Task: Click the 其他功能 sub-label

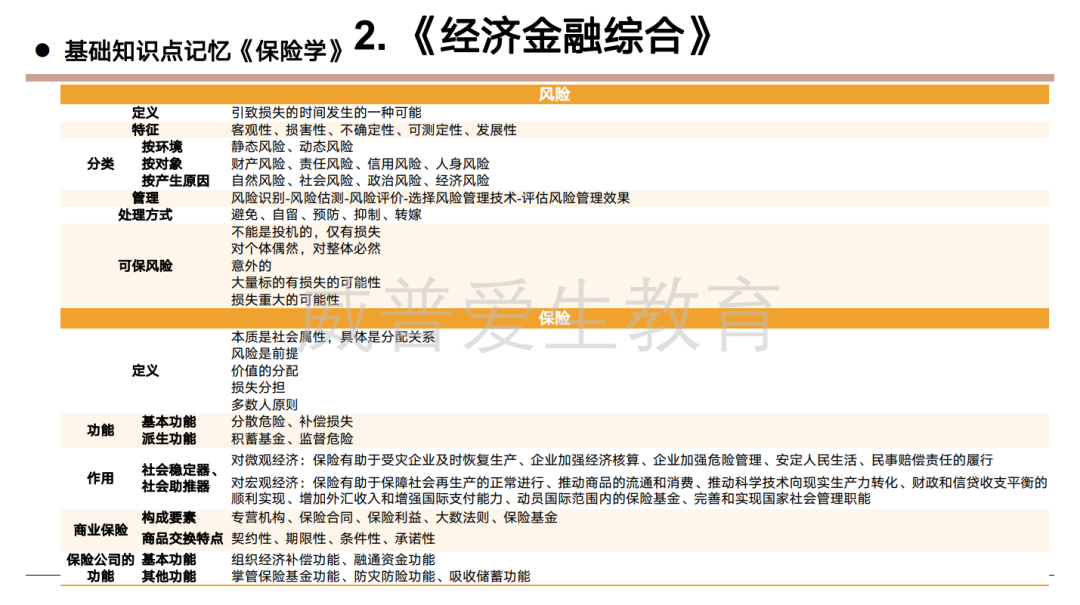Action: (168, 577)
